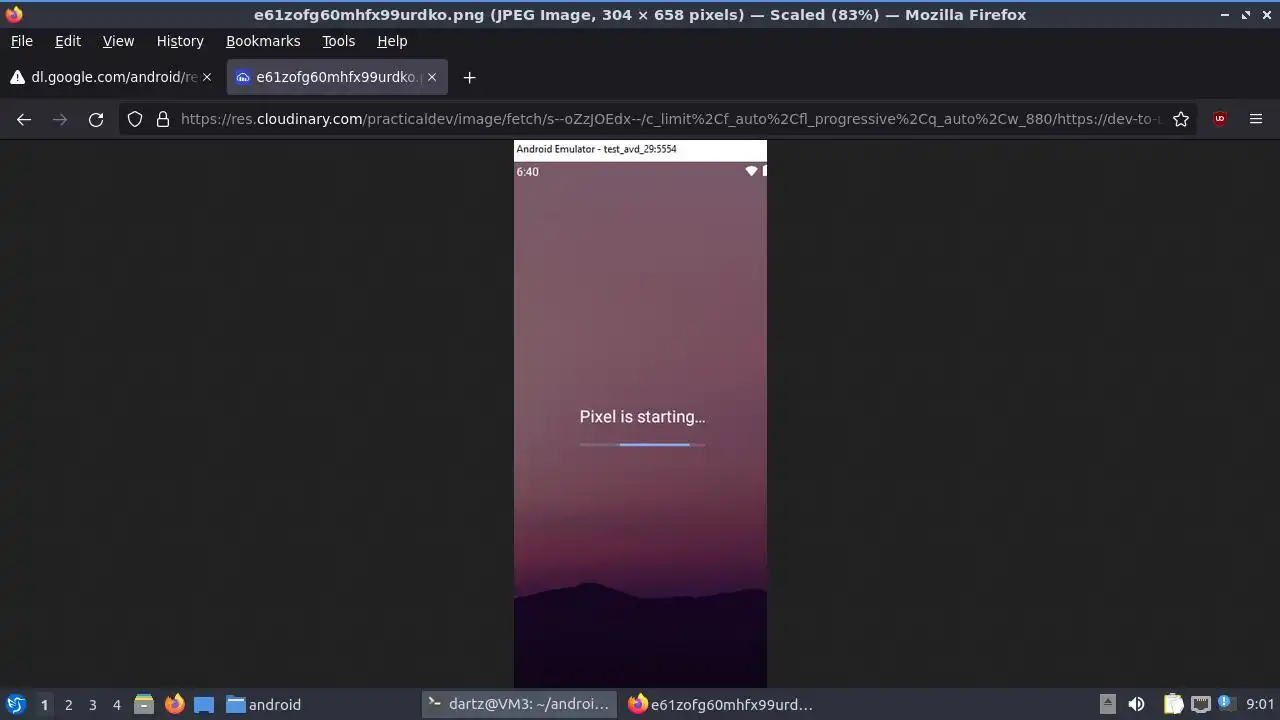
Task: Switch to workspace 4
Action: pyautogui.click(x=116, y=704)
